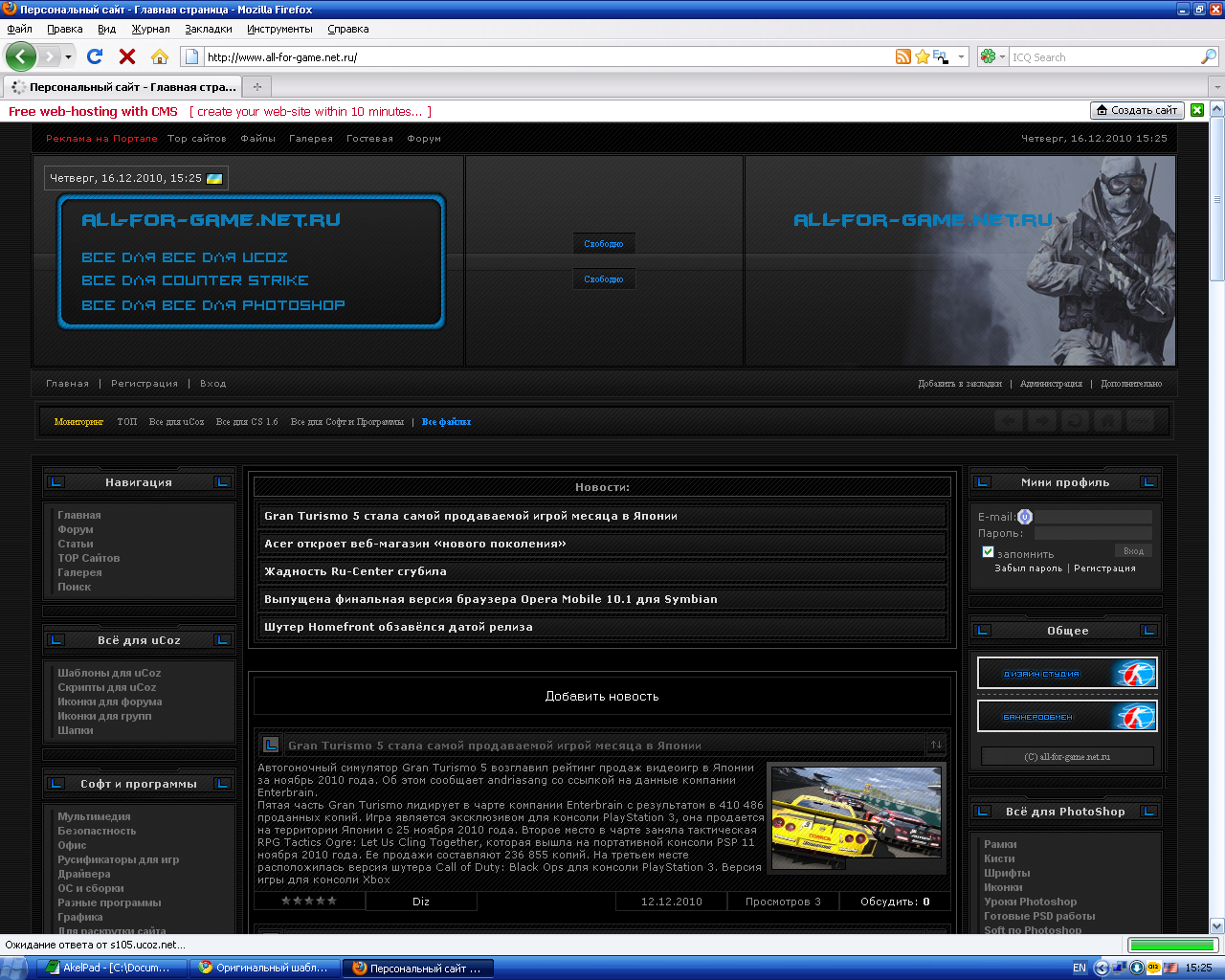Open Инструменты menu
This screenshot has width=1225, height=980.
pos(279,29)
